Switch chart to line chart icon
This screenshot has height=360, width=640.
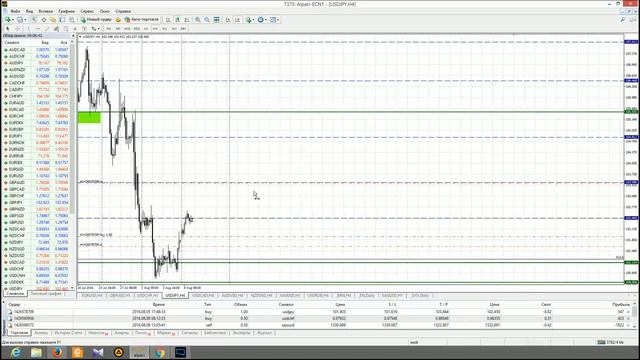[x=187, y=20]
